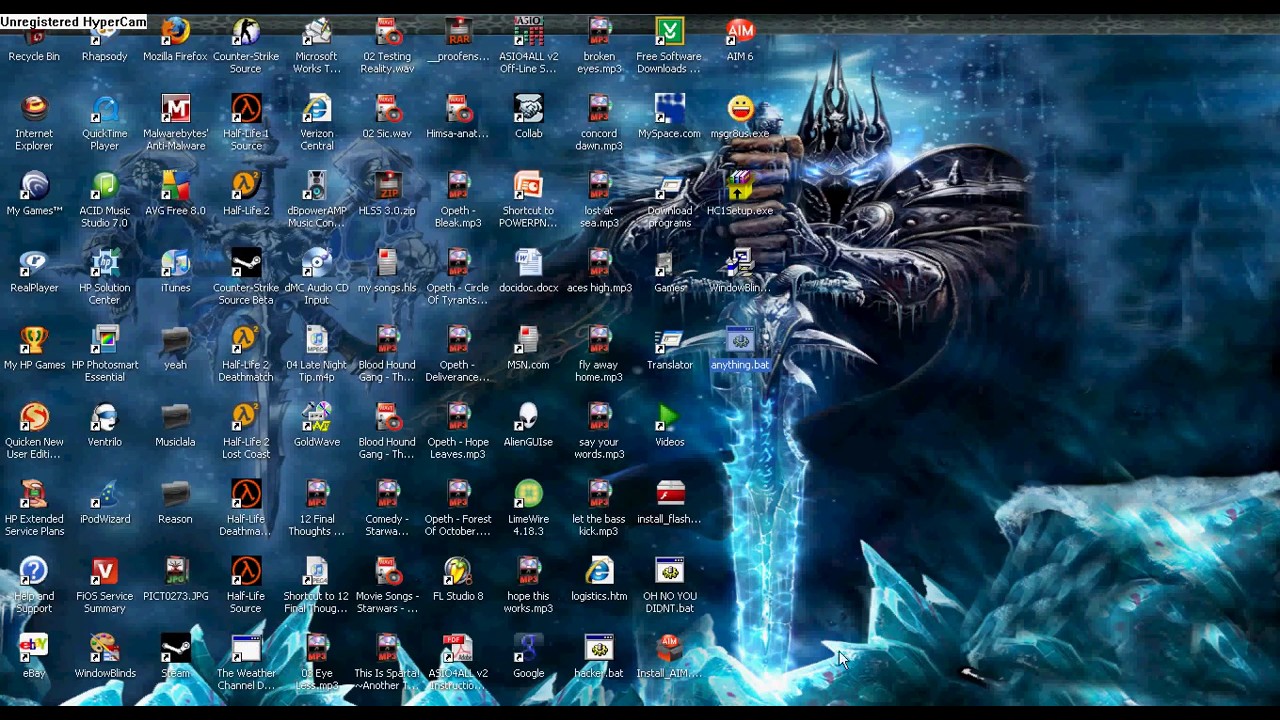The height and width of the screenshot is (720, 1280).
Task: Click the Verizon Central shortcut
Action: (x=317, y=122)
